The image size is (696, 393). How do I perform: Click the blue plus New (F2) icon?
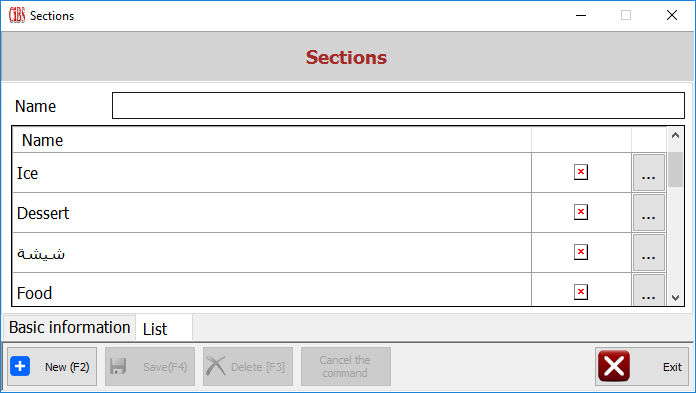20,366
